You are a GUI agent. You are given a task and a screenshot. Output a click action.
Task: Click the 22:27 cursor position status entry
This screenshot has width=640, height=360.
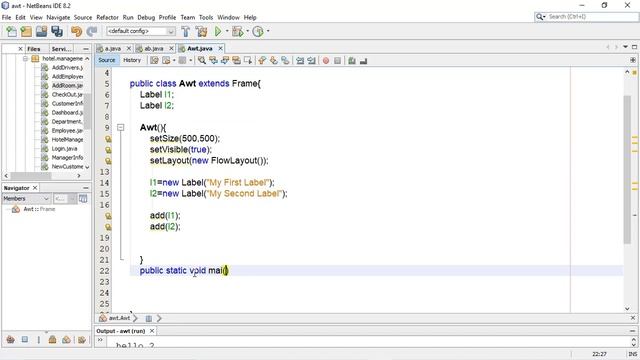pos(599,354)
